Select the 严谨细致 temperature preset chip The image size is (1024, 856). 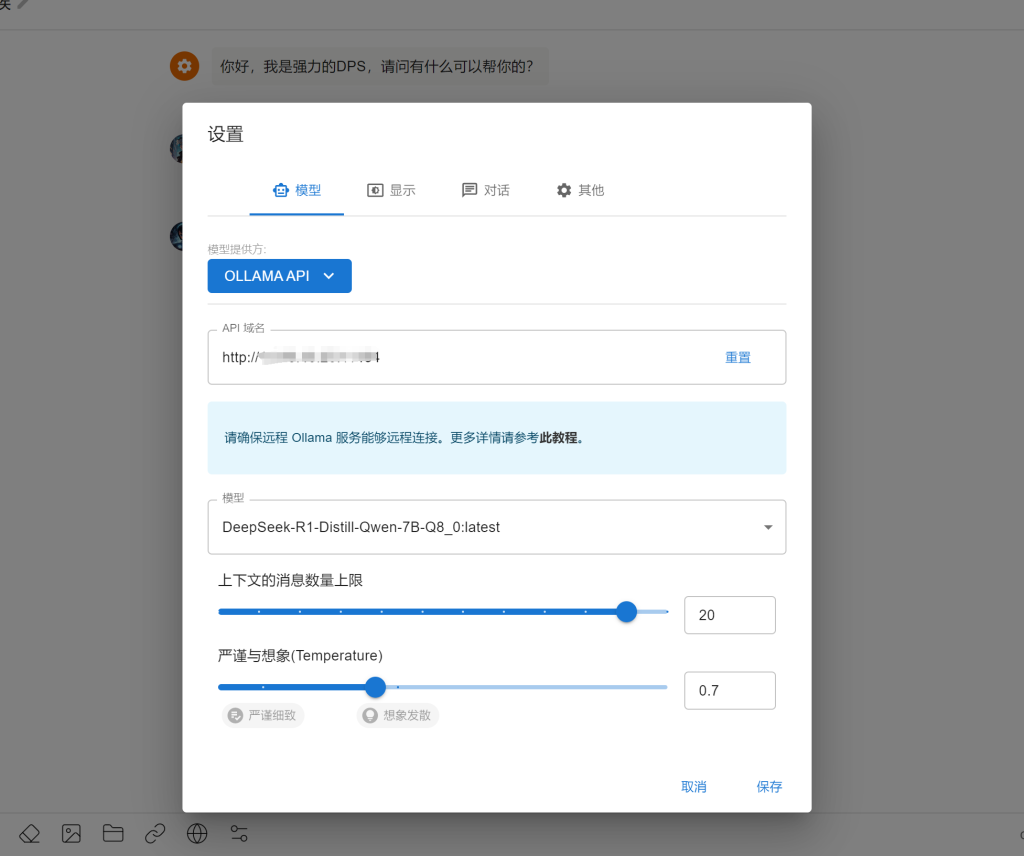click(x=262, y=715)
